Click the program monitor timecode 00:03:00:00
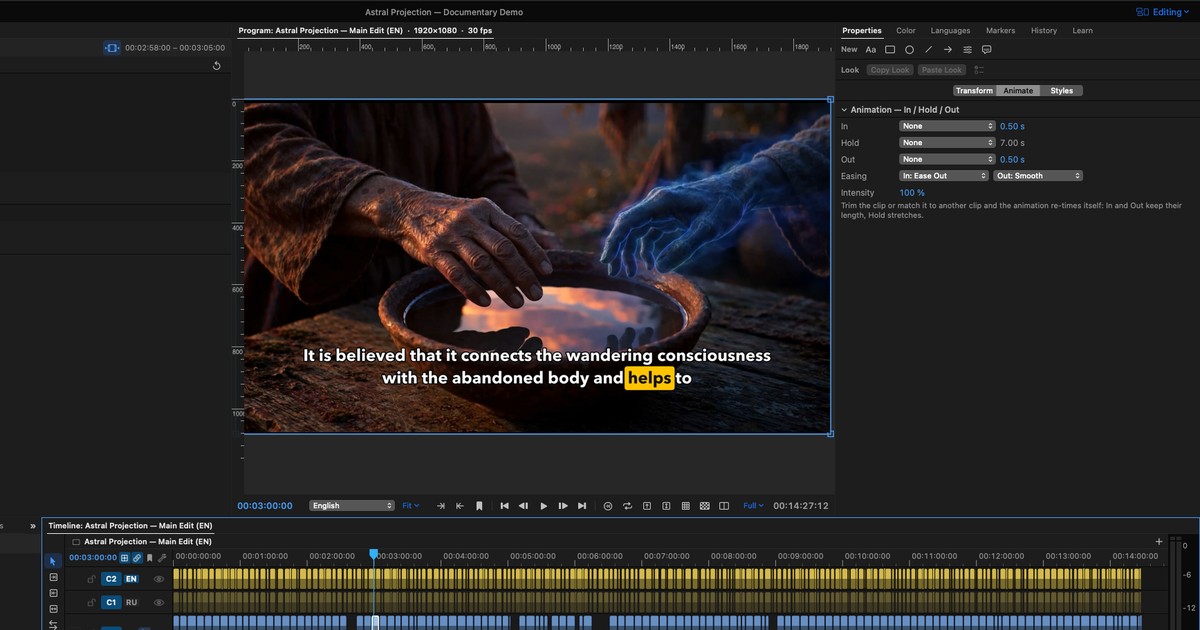 (265, 506)
